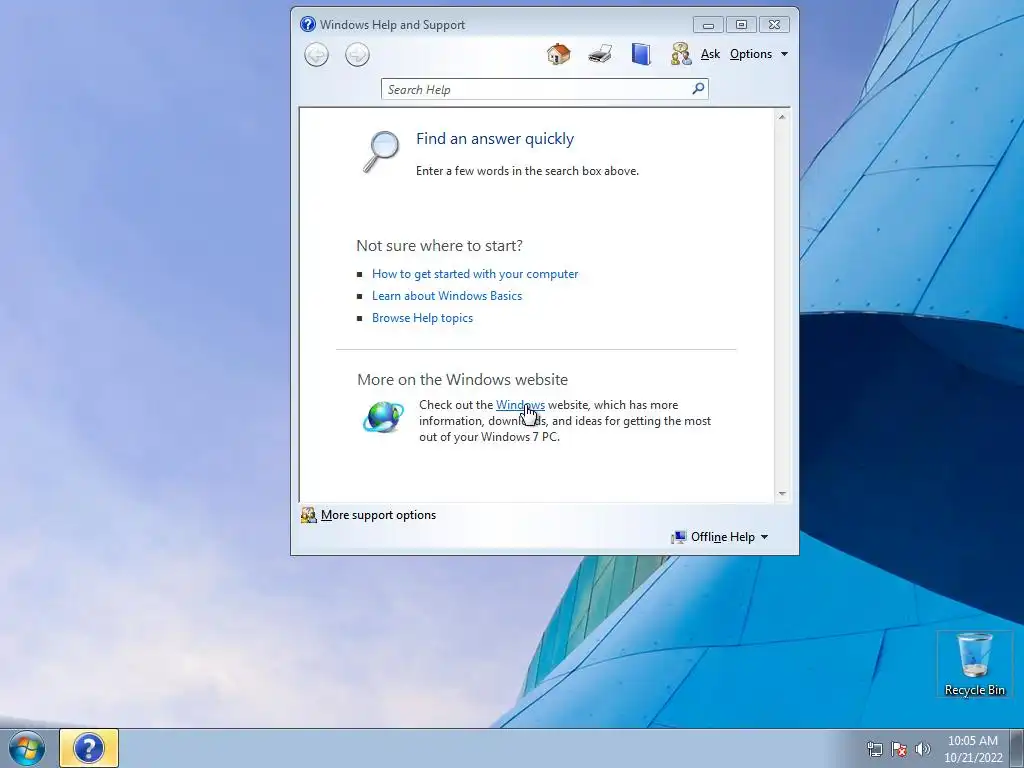
Task: Minimize the Help and Support window
Action: pos(708,25)
